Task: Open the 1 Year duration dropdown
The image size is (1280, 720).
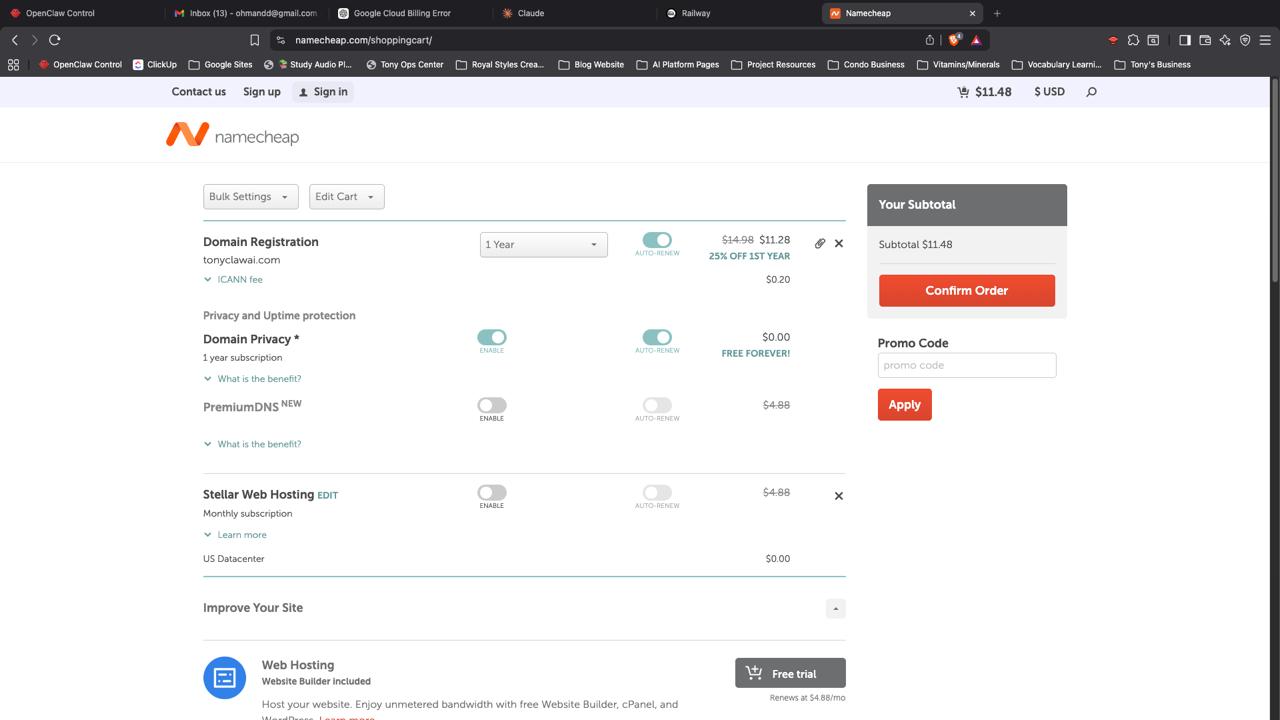Action: (x=543, y=245)
